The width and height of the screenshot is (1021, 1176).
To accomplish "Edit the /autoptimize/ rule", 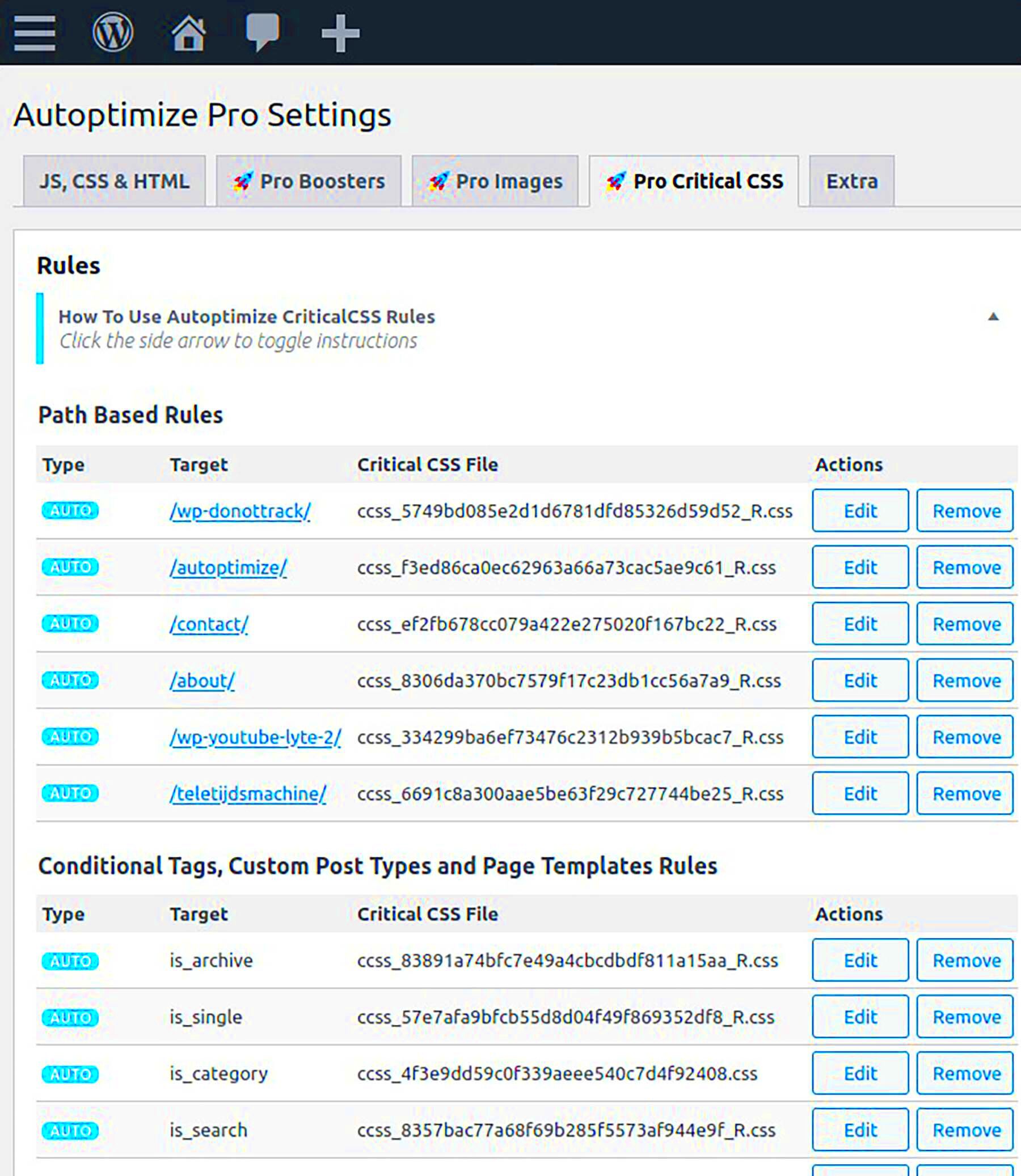I will pyautogui.click(x=860, y=567).
